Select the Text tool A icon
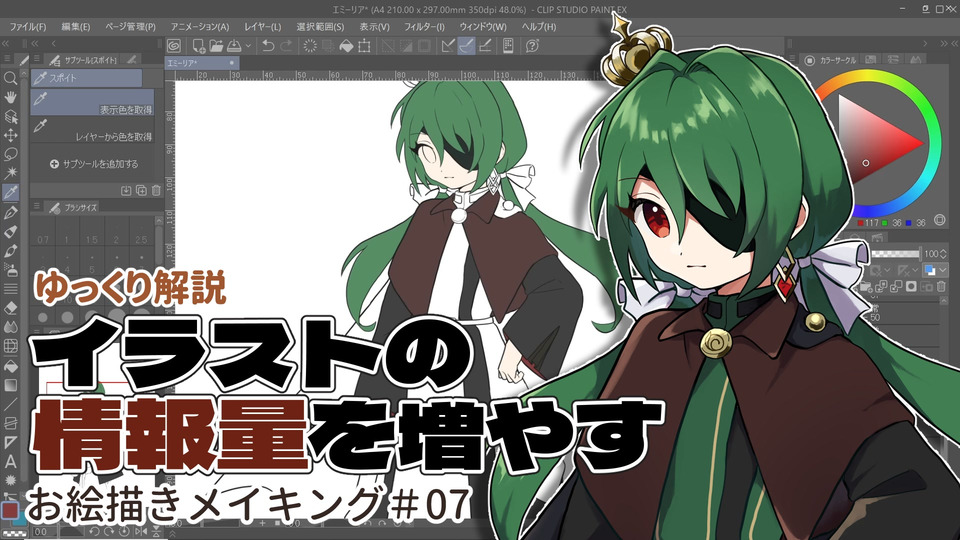Image resolution: width=960 pixels, height=540 pixels. [x=10, y=462]
